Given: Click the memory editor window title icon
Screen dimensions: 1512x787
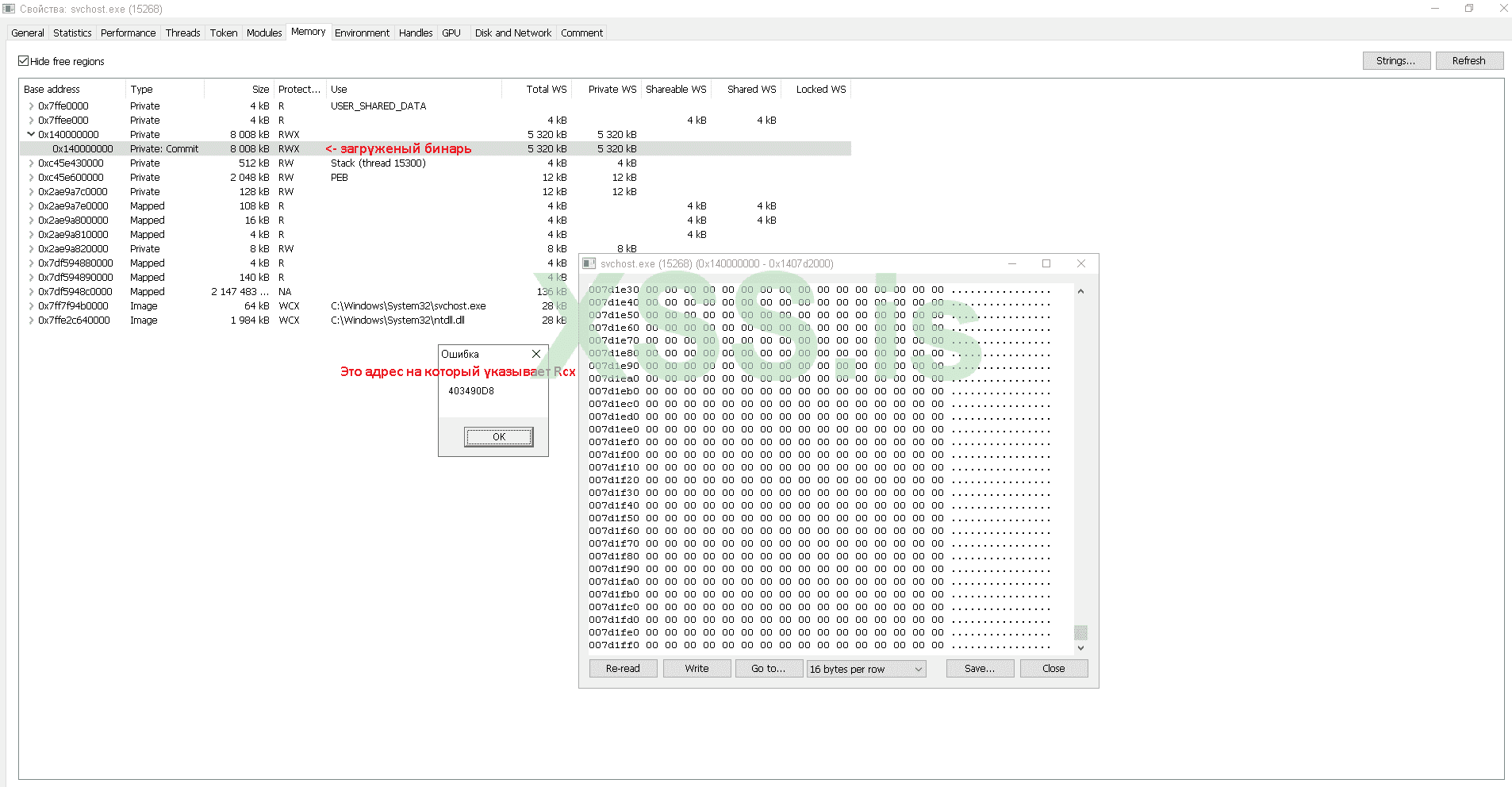Looking at the screenshot, I should [x=589, y=263].
